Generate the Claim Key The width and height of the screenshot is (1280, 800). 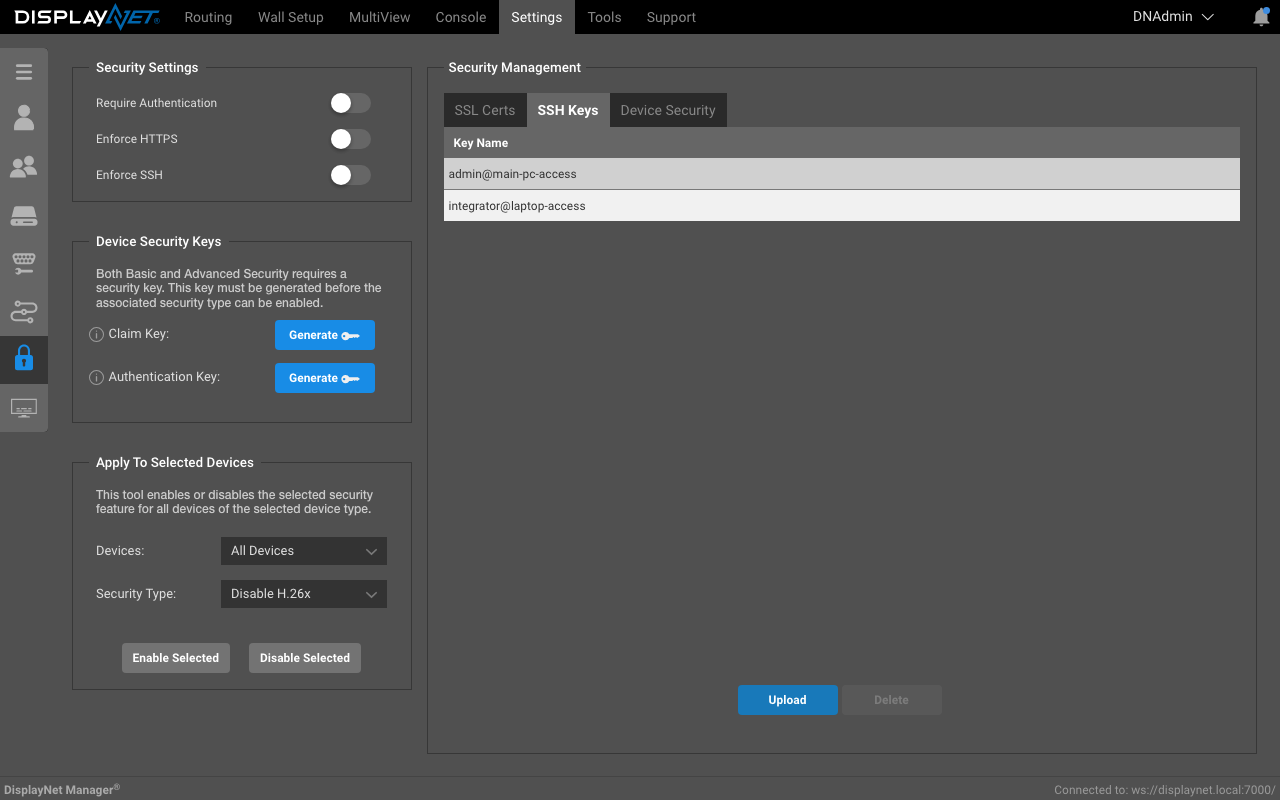(x=325, y=335)
